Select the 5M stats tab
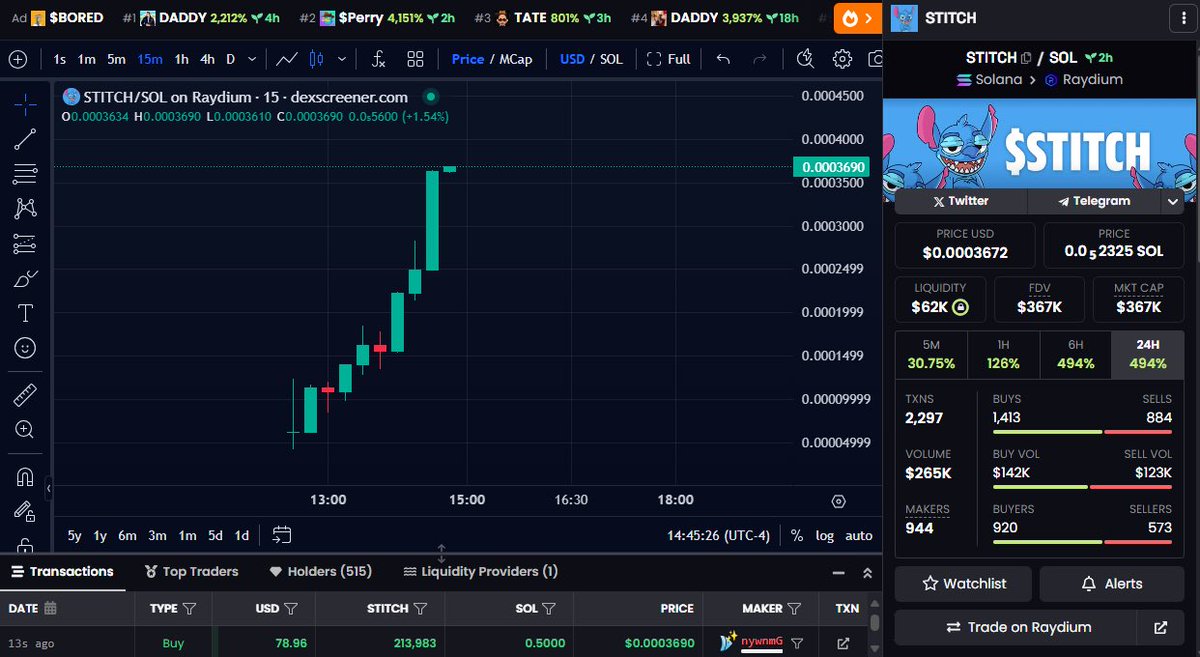 pyautogui.click(x=931, y=354)
